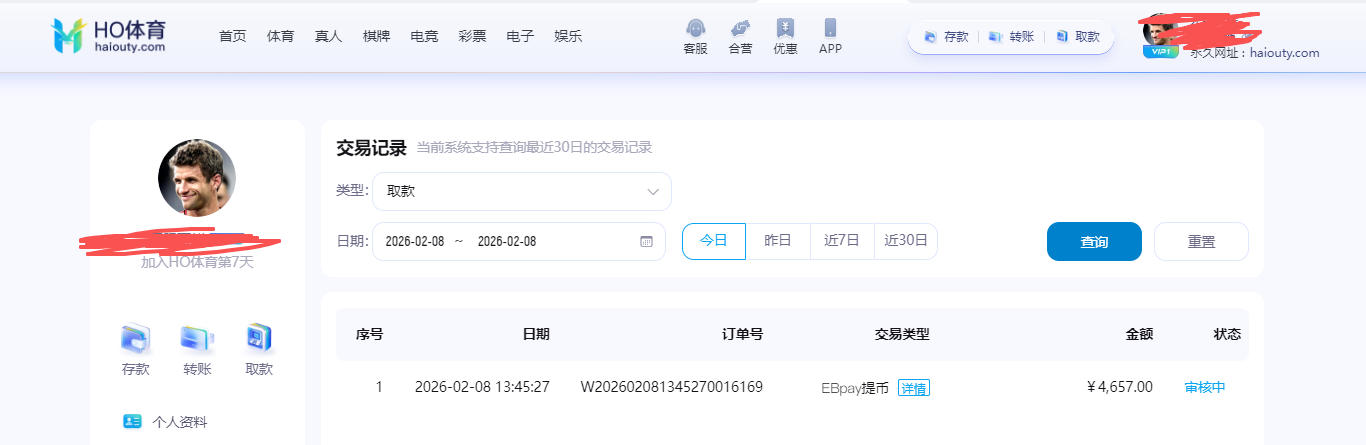Click the 重置 reset button

point(1201,241)
